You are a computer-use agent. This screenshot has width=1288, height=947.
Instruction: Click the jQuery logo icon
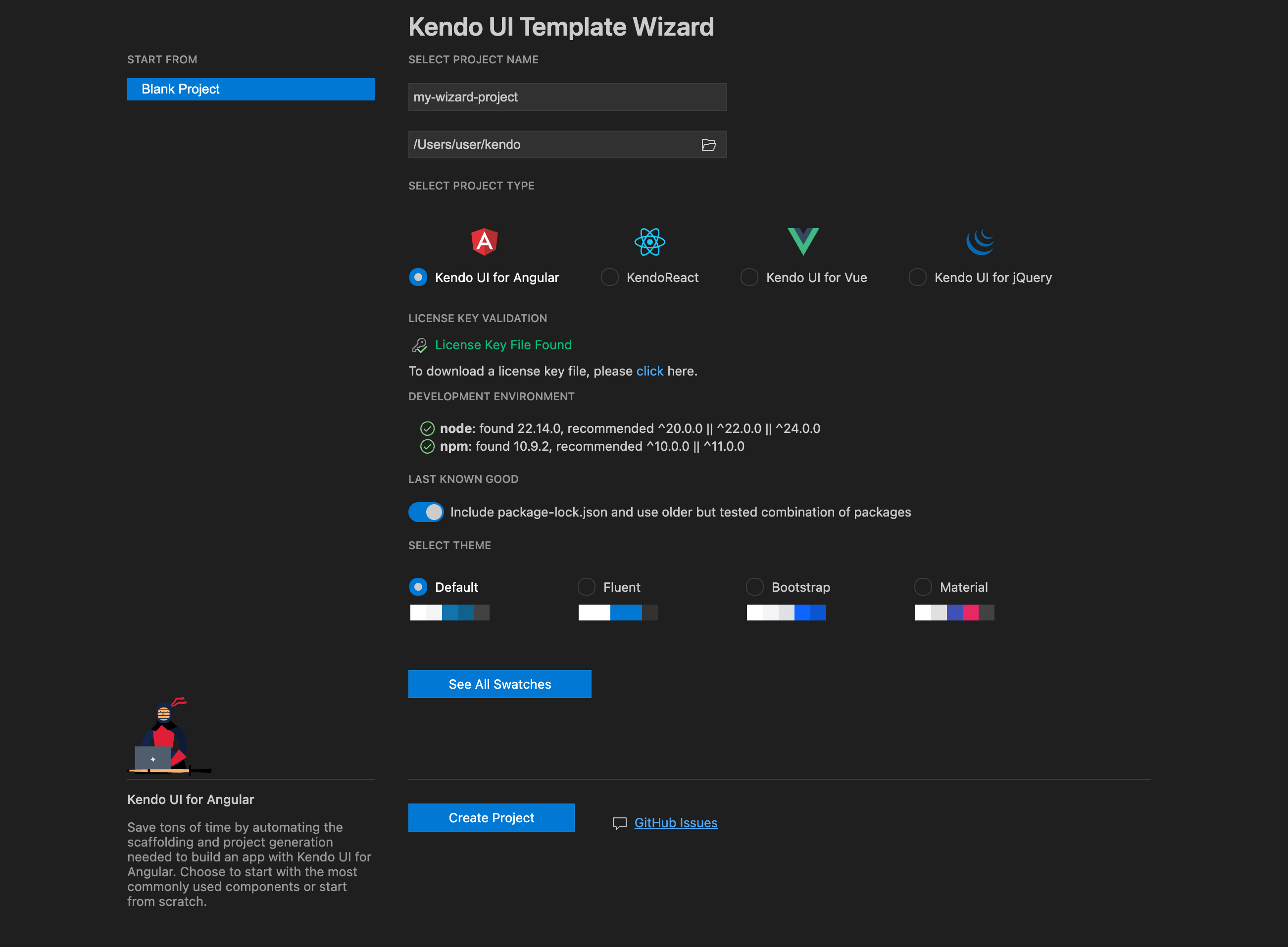pyautogui.click(x=980, y=242)
